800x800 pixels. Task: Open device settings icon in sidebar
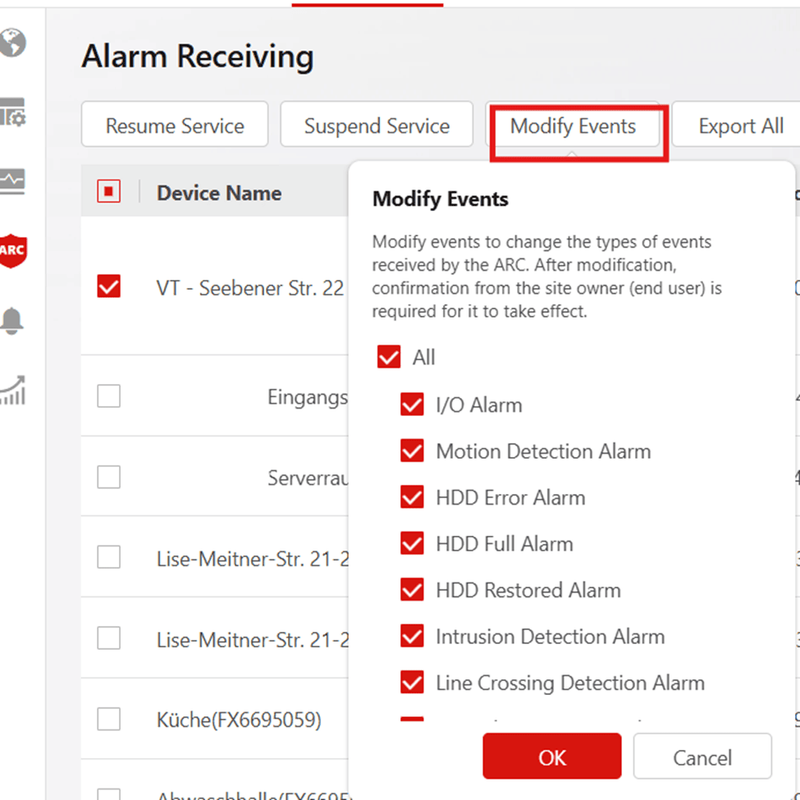point(13,112)
